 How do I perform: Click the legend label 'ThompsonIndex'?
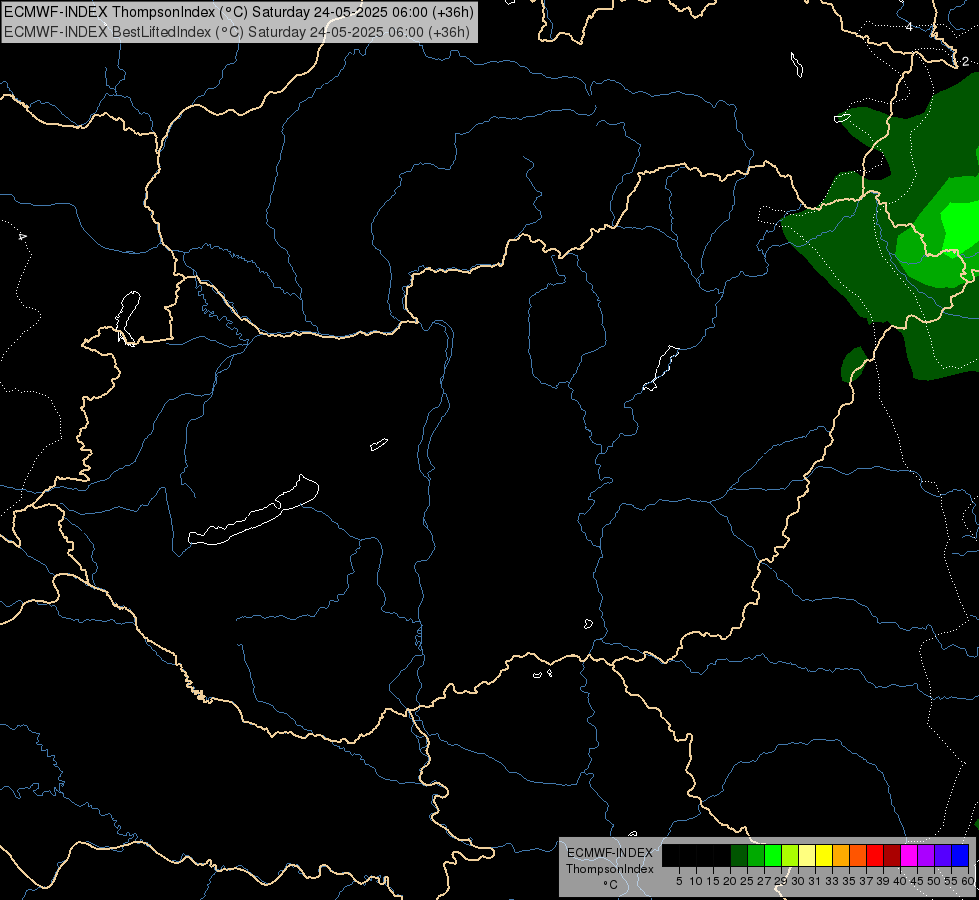click(x=609, y=869)
